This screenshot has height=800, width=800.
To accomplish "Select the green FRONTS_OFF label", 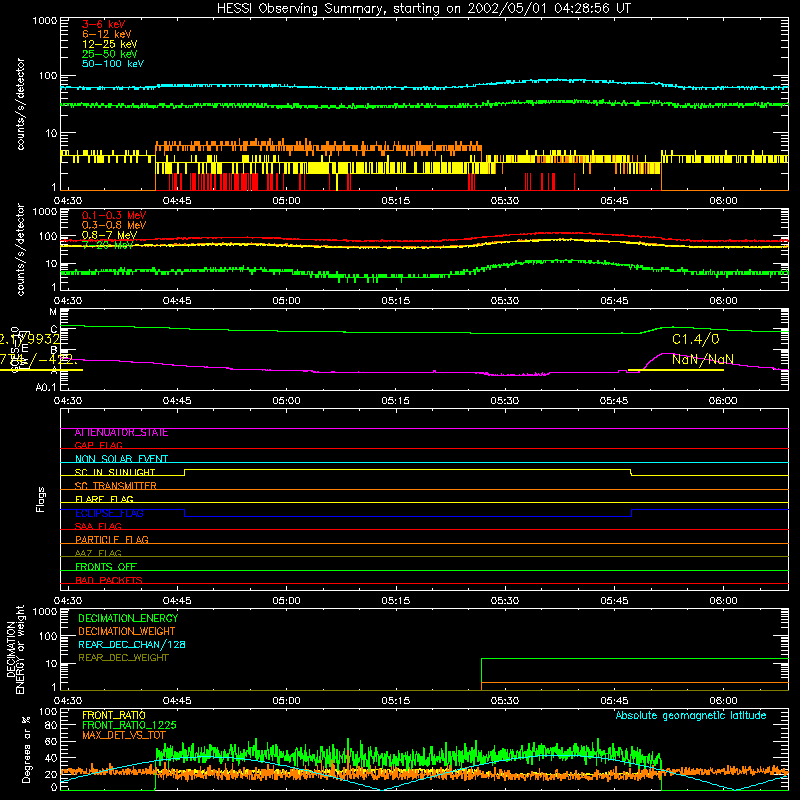I will pos(106,567).
